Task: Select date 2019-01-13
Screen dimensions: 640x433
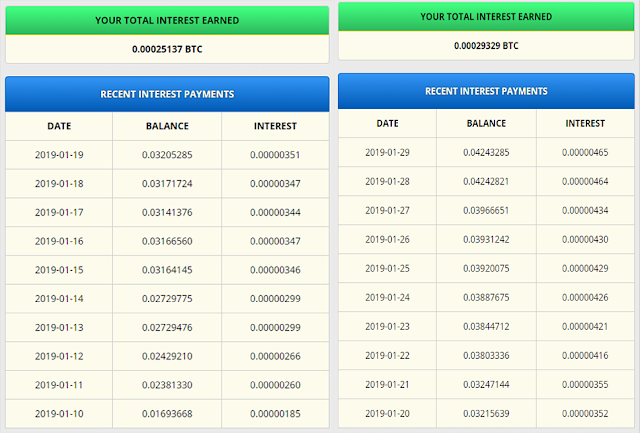Action: tap(59, 328)
